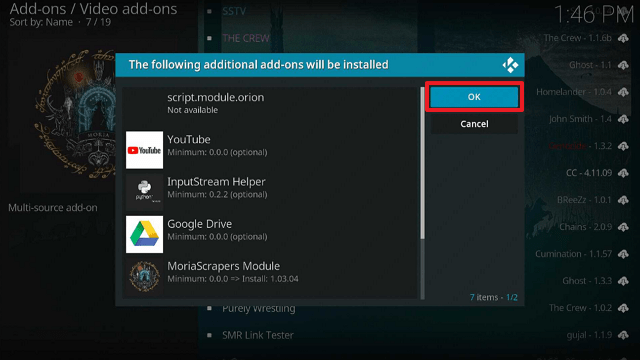Click the MoriaScrapers Module emblem icon
640x360 pixels.
click(x=144, y=276)
